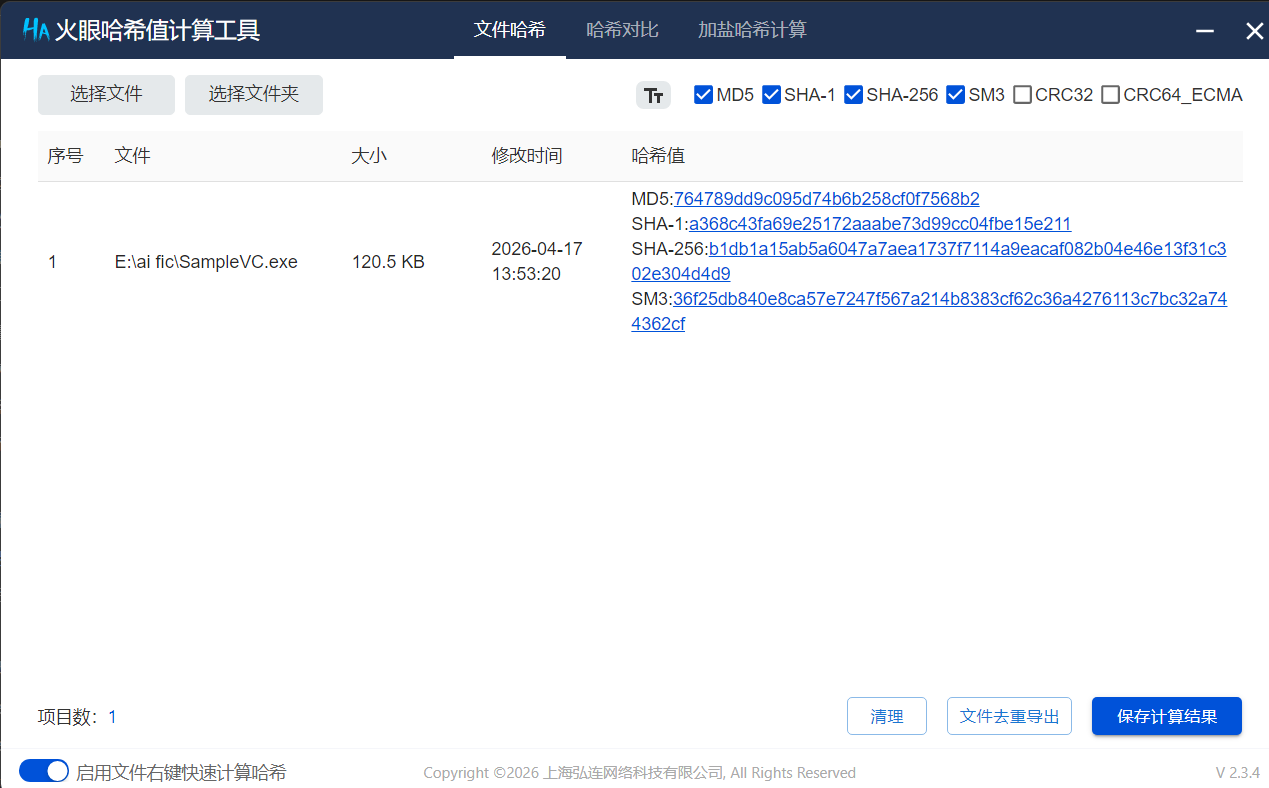Copy the SHA-256 hash value link
This screenshot has height=788, width=1269.
click(x=929, y=261)
